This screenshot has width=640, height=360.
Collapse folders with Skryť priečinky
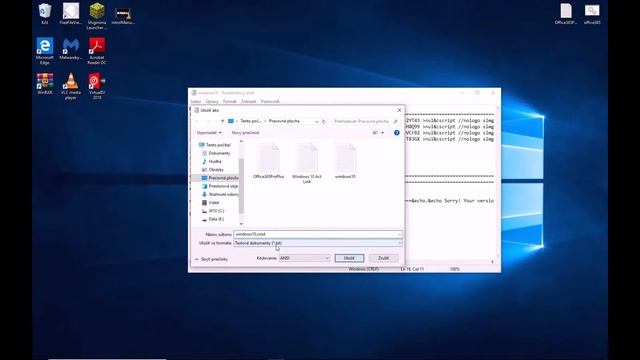point(211,259)
